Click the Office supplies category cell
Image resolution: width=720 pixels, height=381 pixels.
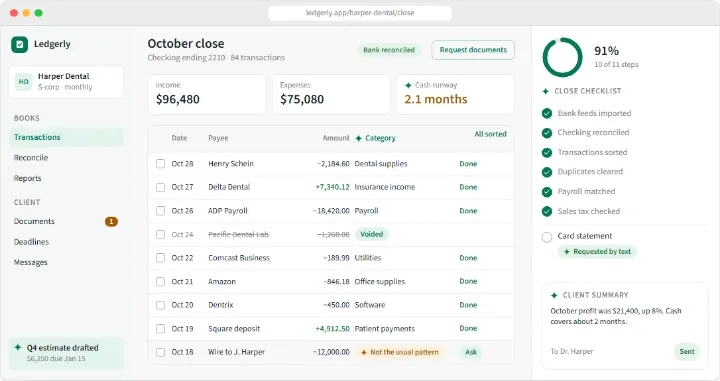pos(380,282)
